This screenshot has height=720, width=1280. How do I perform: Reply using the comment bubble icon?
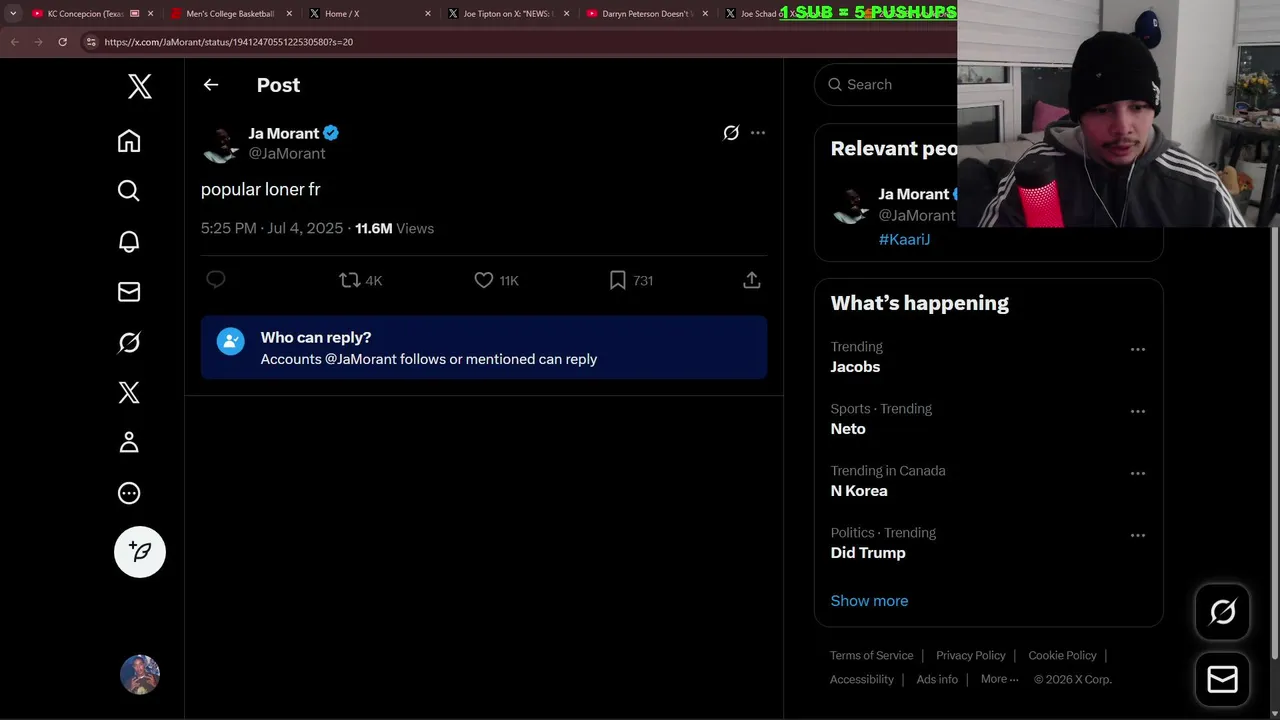click(216, 280)
